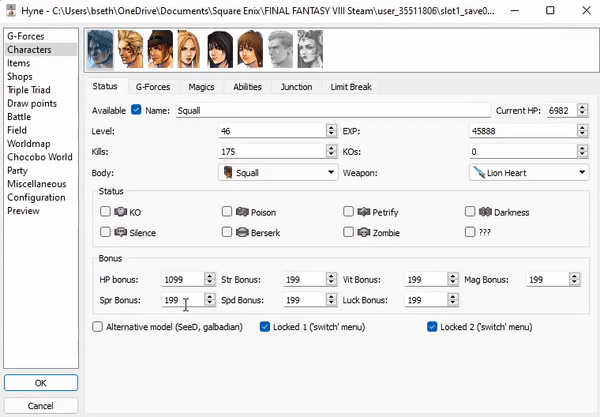
Task: Click the KOs spinner arrows
Action: (582, 151)
